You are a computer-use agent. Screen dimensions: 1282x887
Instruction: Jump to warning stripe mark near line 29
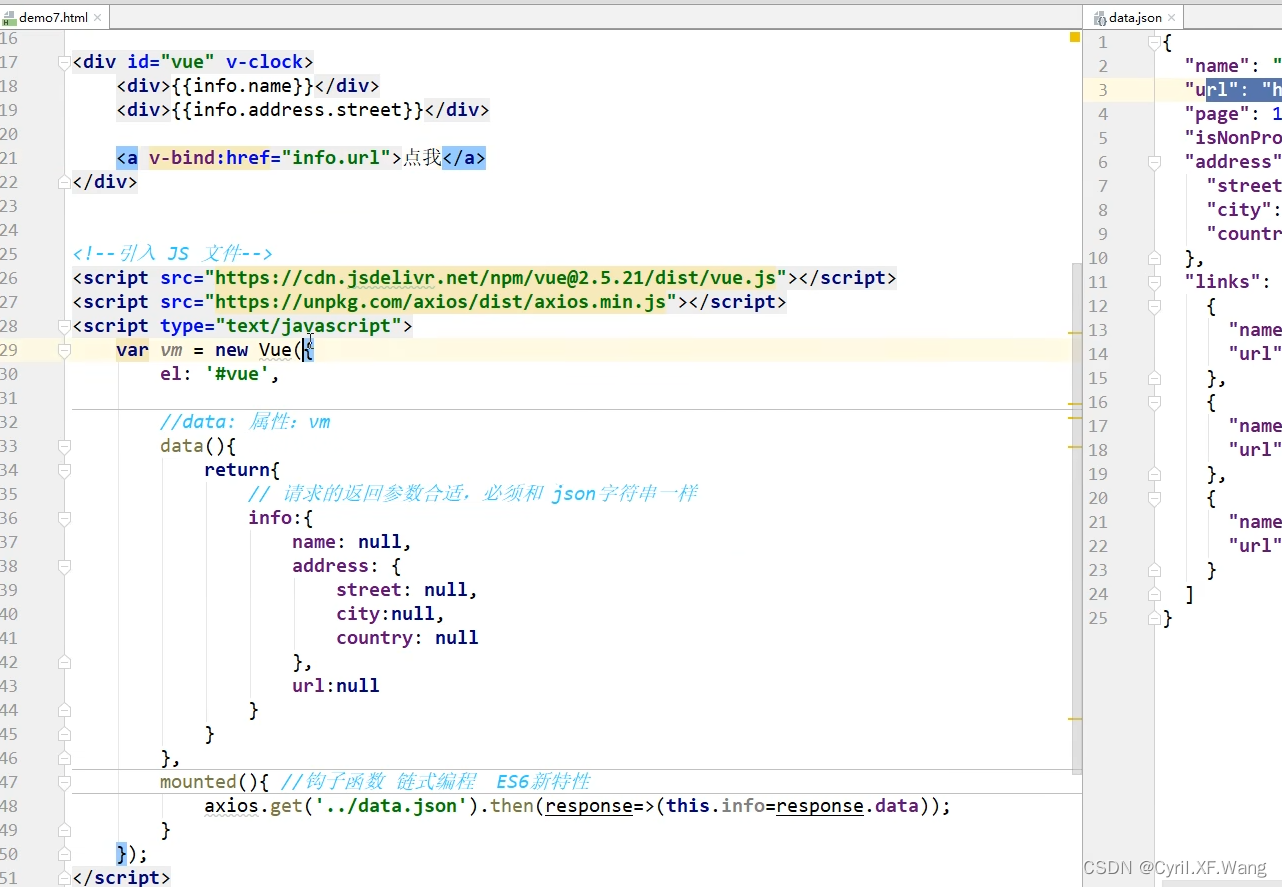click(1075, 332)
